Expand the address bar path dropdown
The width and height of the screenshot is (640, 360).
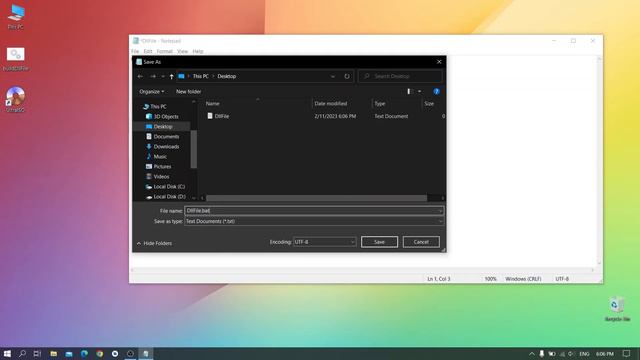point(333,76)
